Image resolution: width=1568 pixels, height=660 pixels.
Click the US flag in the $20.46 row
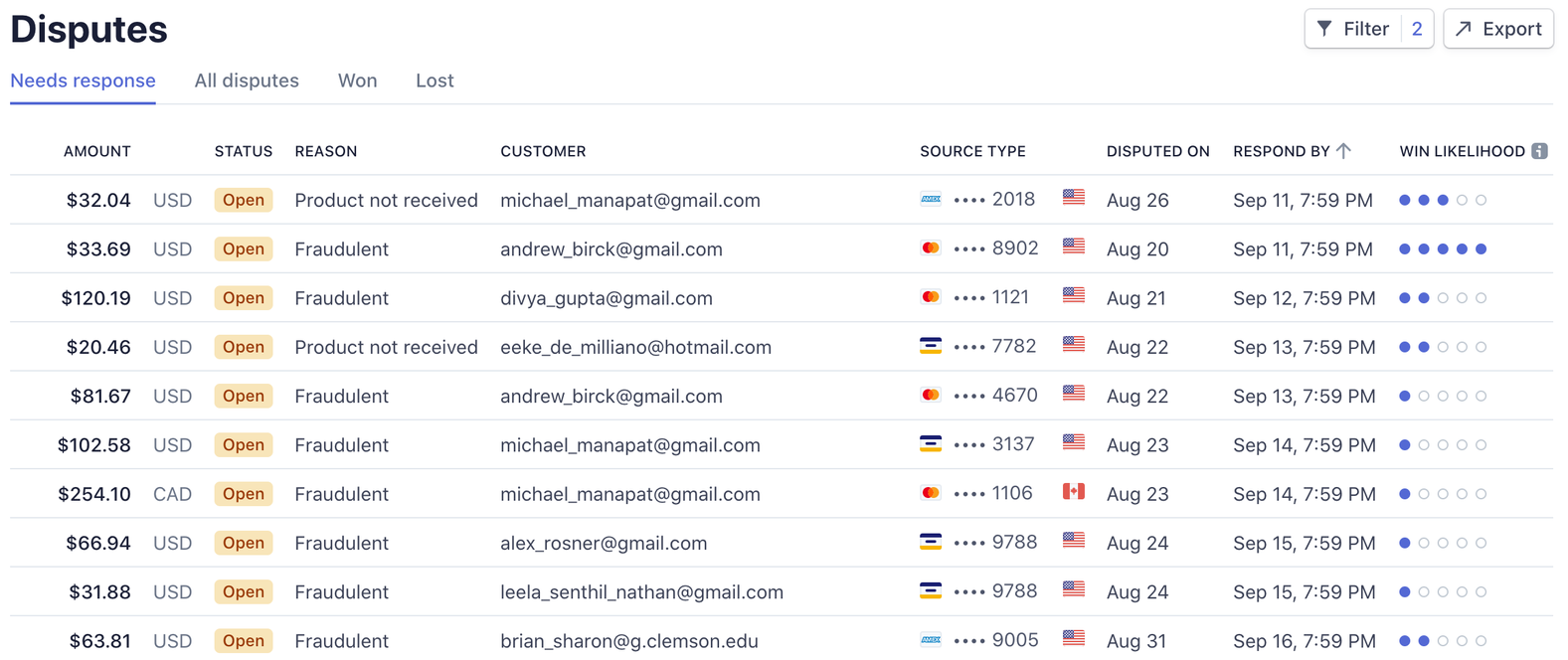click(x=1074, y=344)
